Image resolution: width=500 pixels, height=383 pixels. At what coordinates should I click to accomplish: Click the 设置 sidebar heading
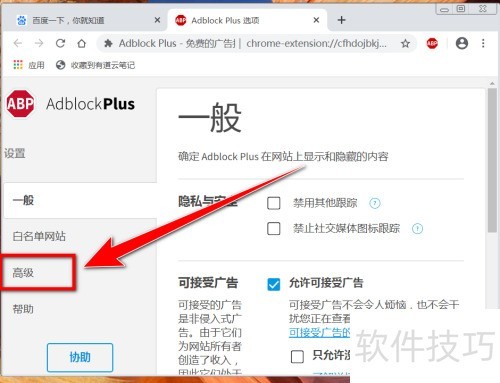point(15,153)
